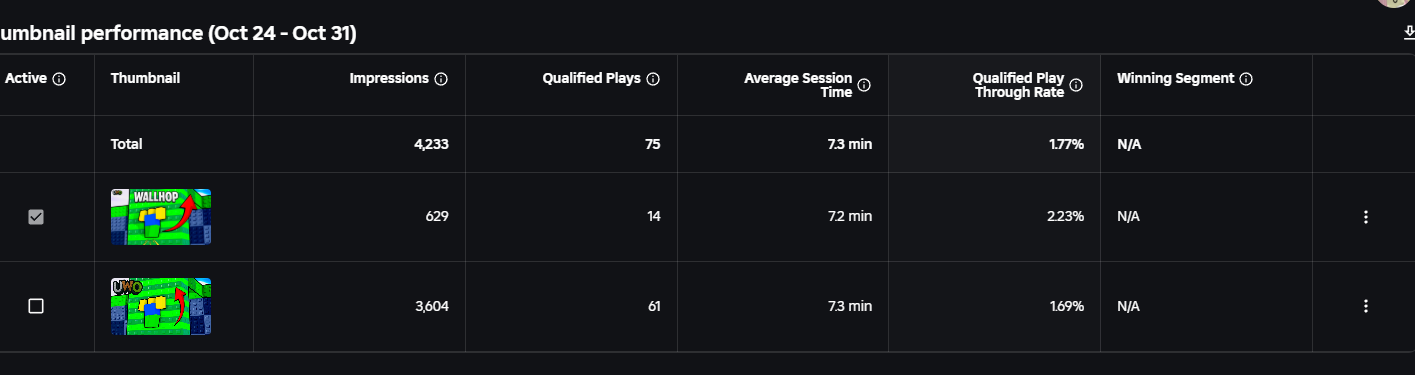Click the Winning Segment info icon

[x=1246, y=79]
